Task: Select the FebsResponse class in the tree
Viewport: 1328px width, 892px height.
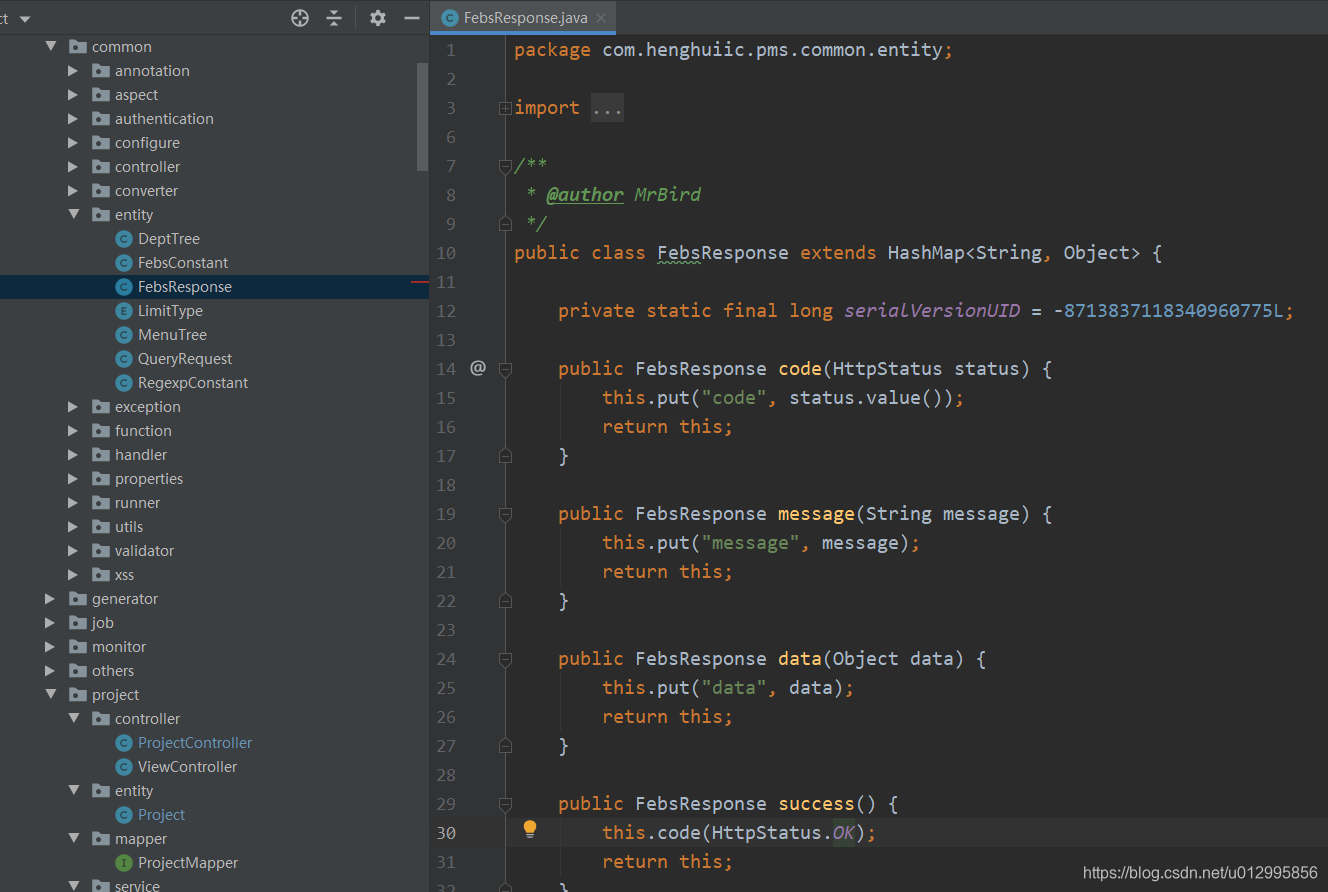Action: (184, 286)
